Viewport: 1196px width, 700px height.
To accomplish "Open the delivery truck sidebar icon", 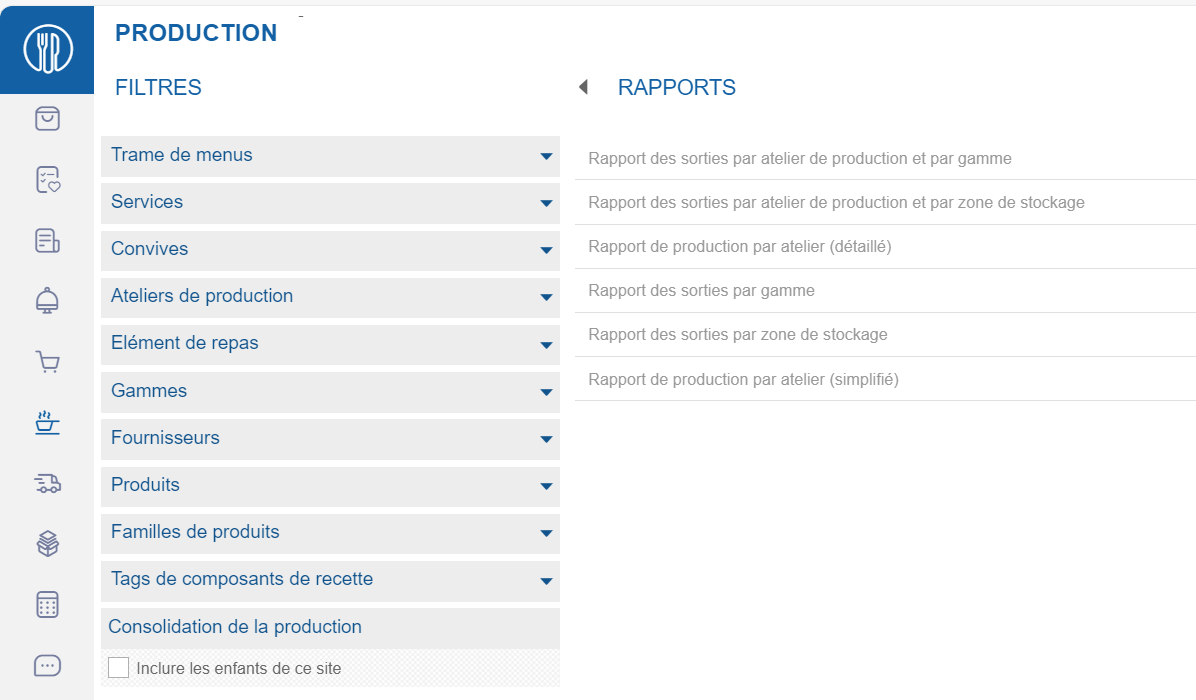I will point(47,483).
